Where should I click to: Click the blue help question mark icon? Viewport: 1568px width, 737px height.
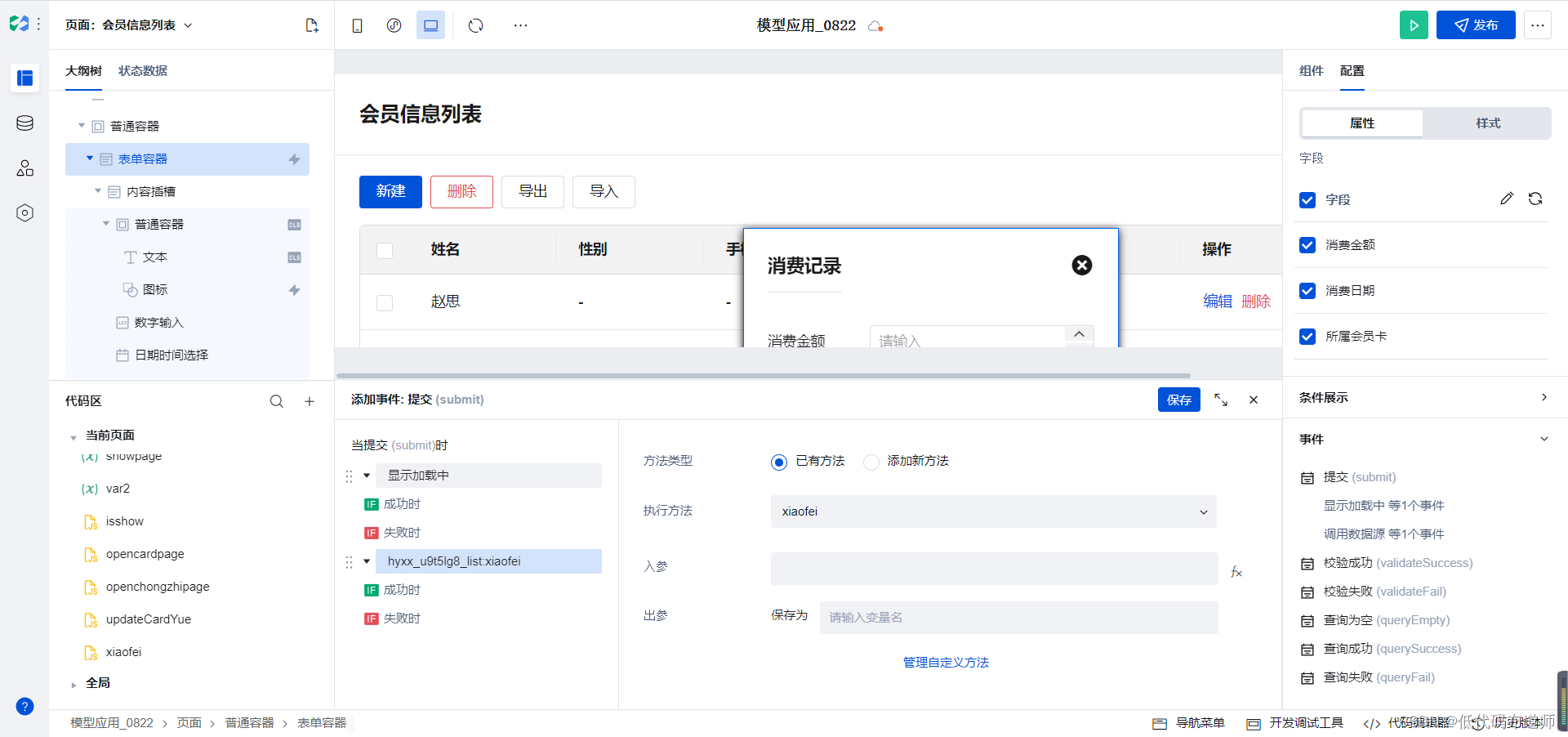point(25,707)
